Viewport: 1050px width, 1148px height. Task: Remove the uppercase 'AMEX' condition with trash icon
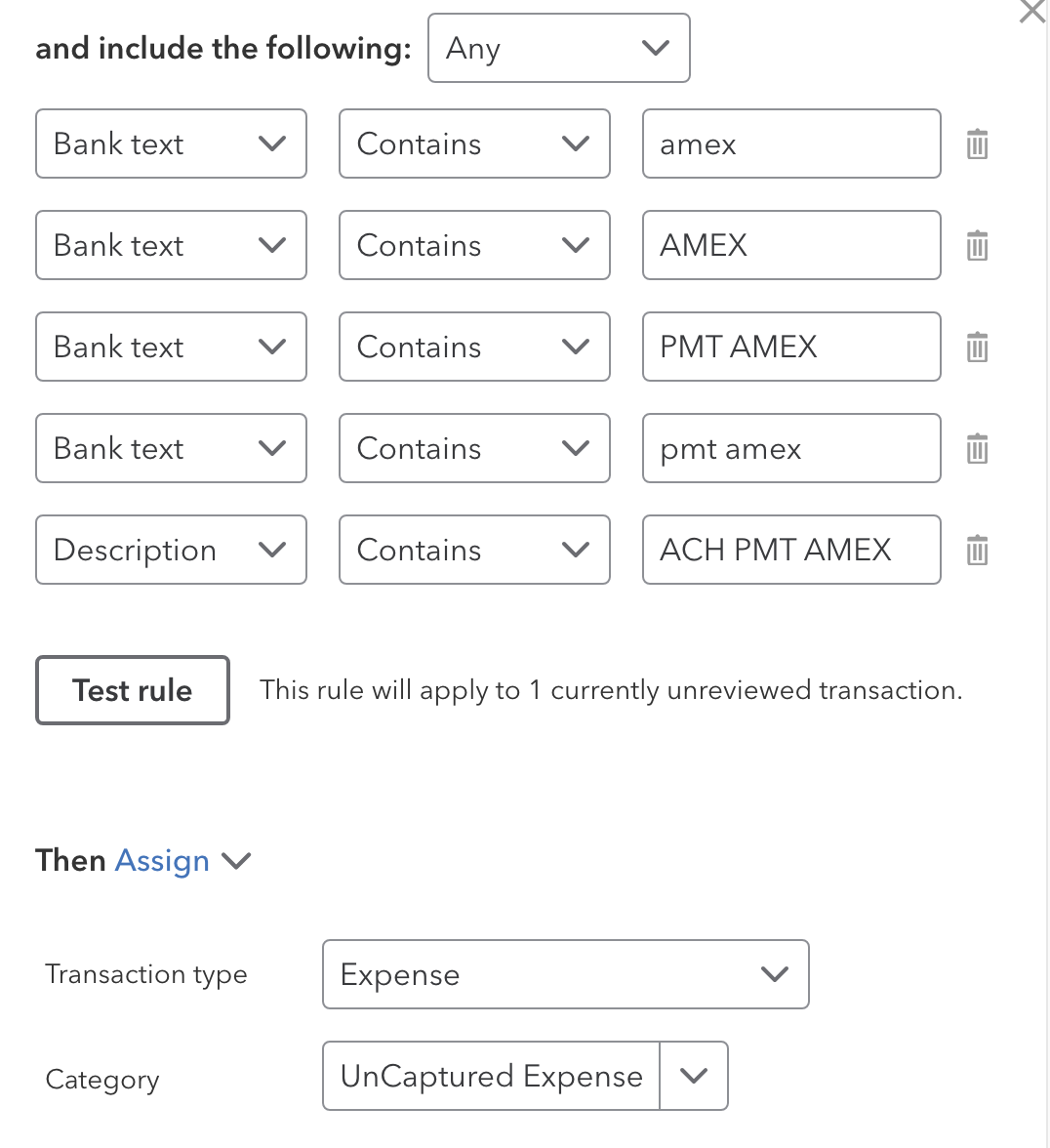tap(977, 246)
